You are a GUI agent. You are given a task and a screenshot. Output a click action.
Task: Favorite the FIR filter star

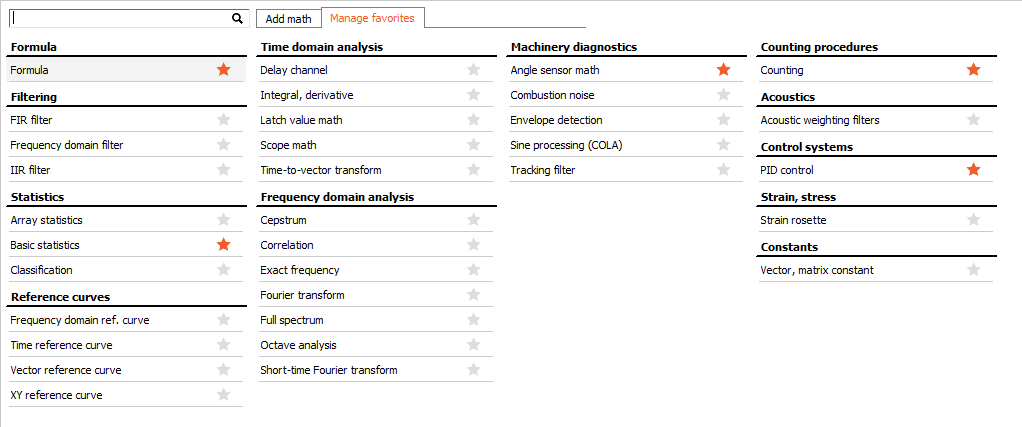coord(224,120)
